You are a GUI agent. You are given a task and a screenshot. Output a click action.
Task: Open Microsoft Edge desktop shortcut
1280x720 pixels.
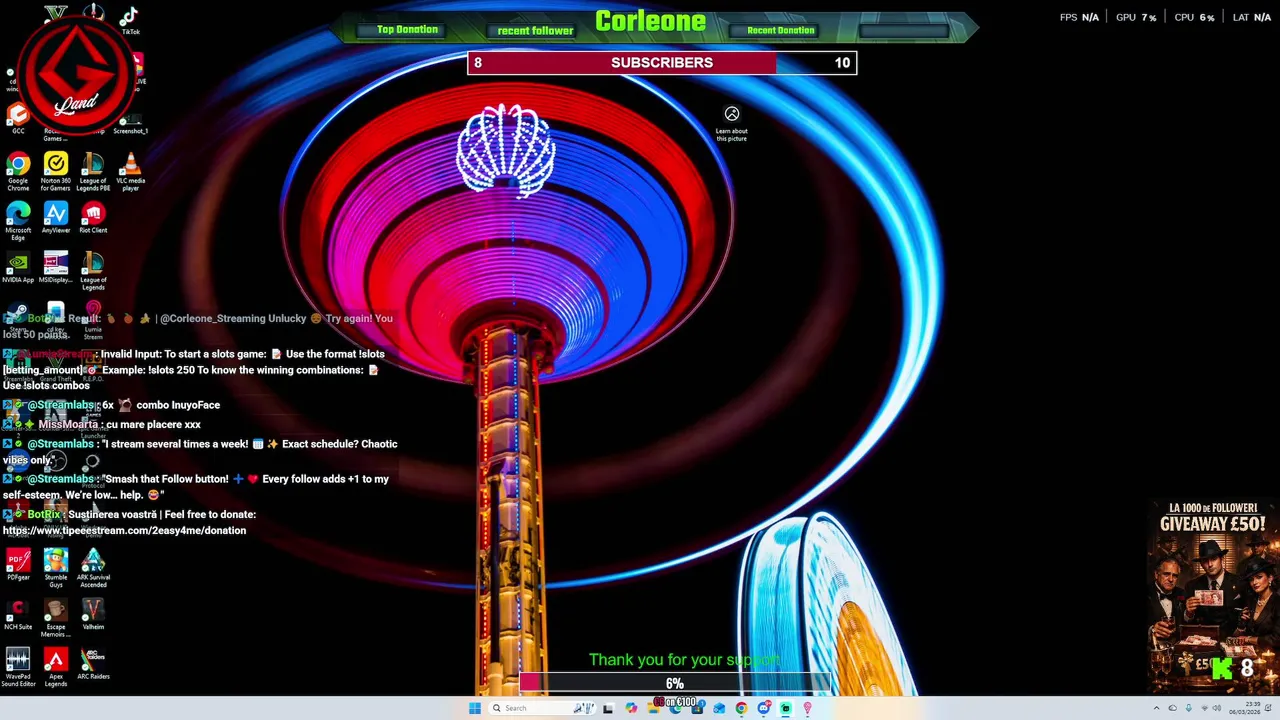click(x=18, y=222)
